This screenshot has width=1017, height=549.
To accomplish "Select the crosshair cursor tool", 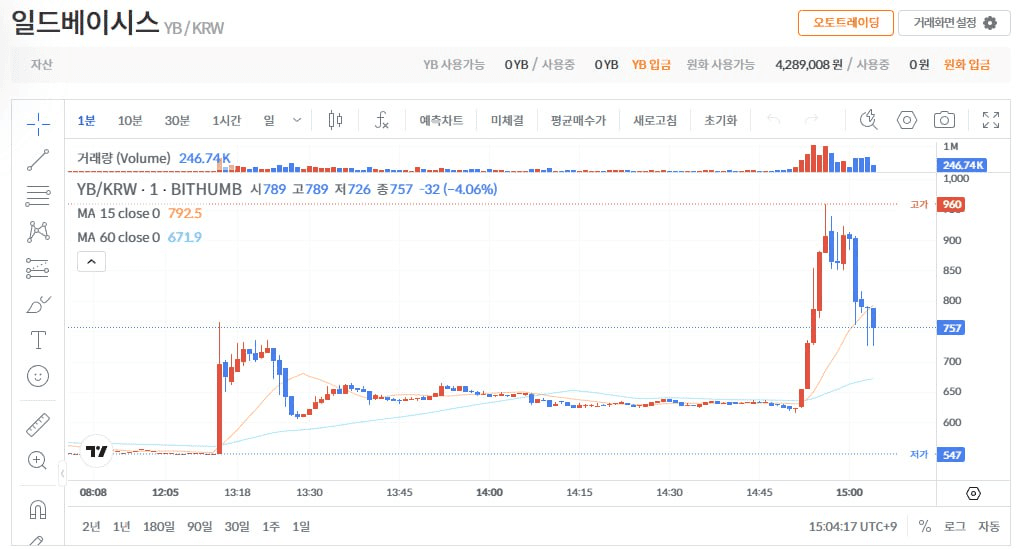I will pos(38,123).
